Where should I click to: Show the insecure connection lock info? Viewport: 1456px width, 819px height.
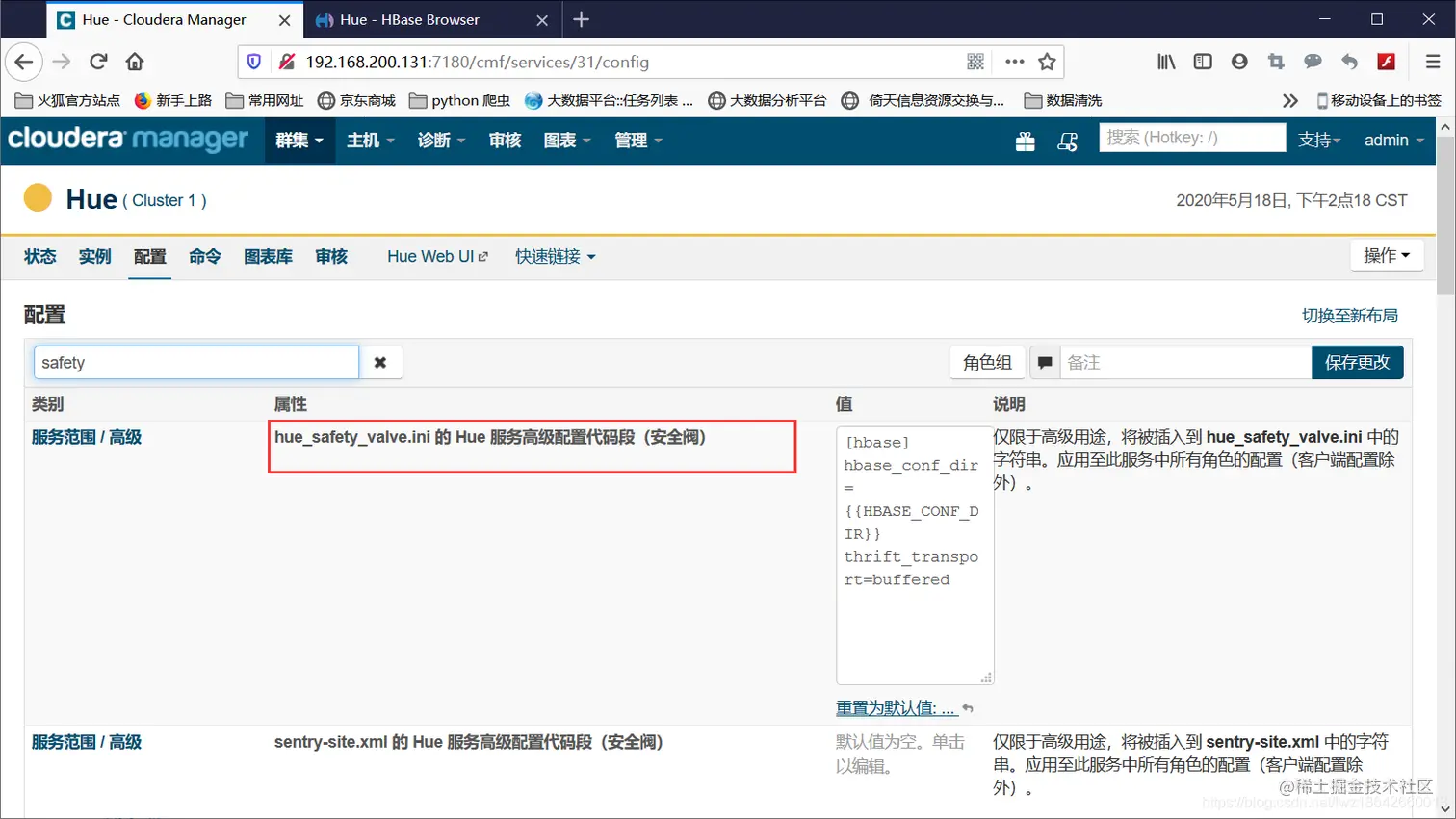pos(286,62)
